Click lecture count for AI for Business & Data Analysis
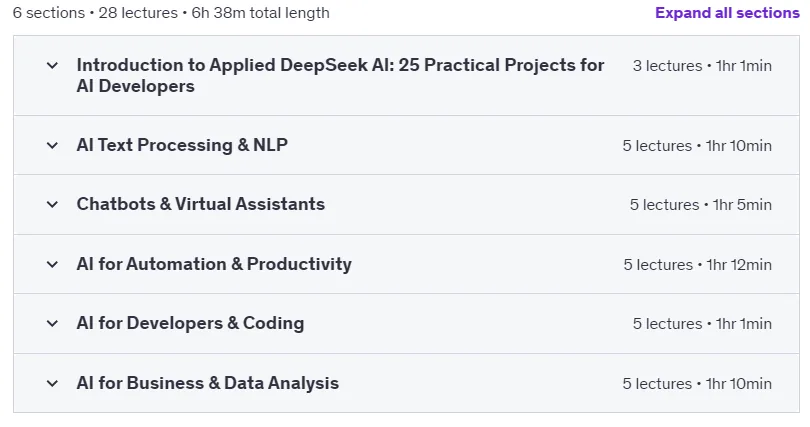 pyautogui.click(x=657, y=384)
